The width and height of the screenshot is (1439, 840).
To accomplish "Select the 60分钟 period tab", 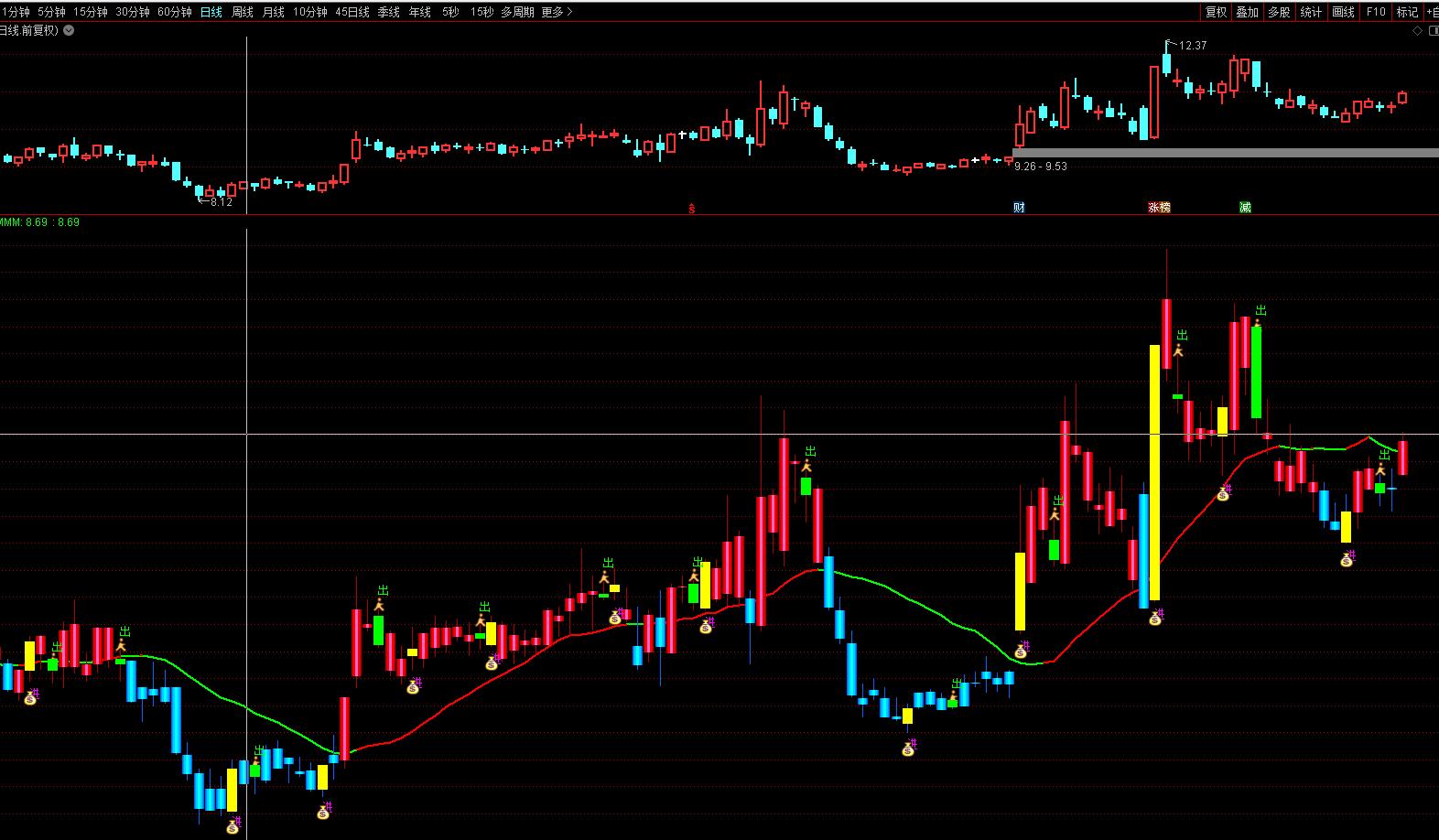I will coord(175,12).
